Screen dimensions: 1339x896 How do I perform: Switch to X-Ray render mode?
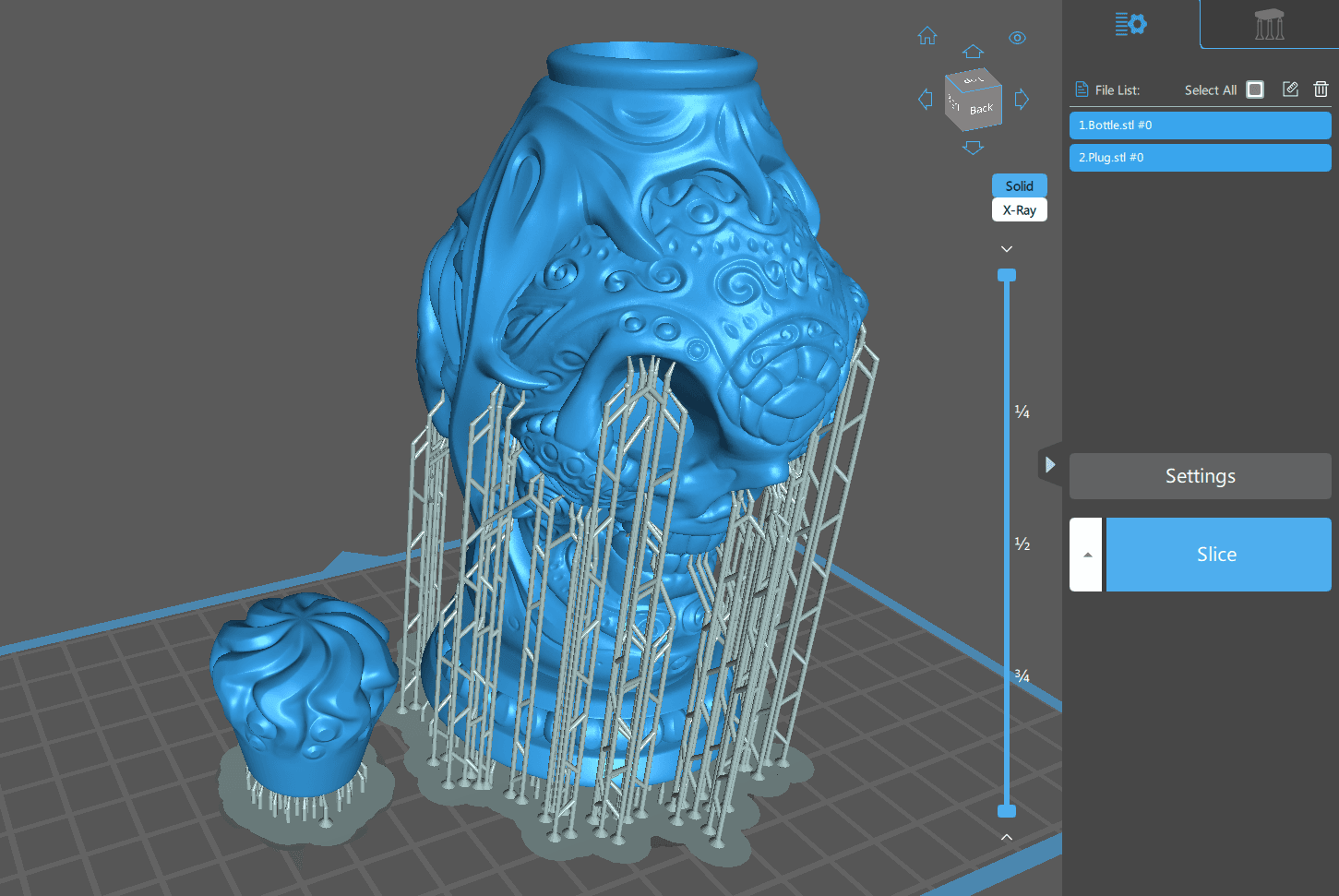tap(1020, 210)
